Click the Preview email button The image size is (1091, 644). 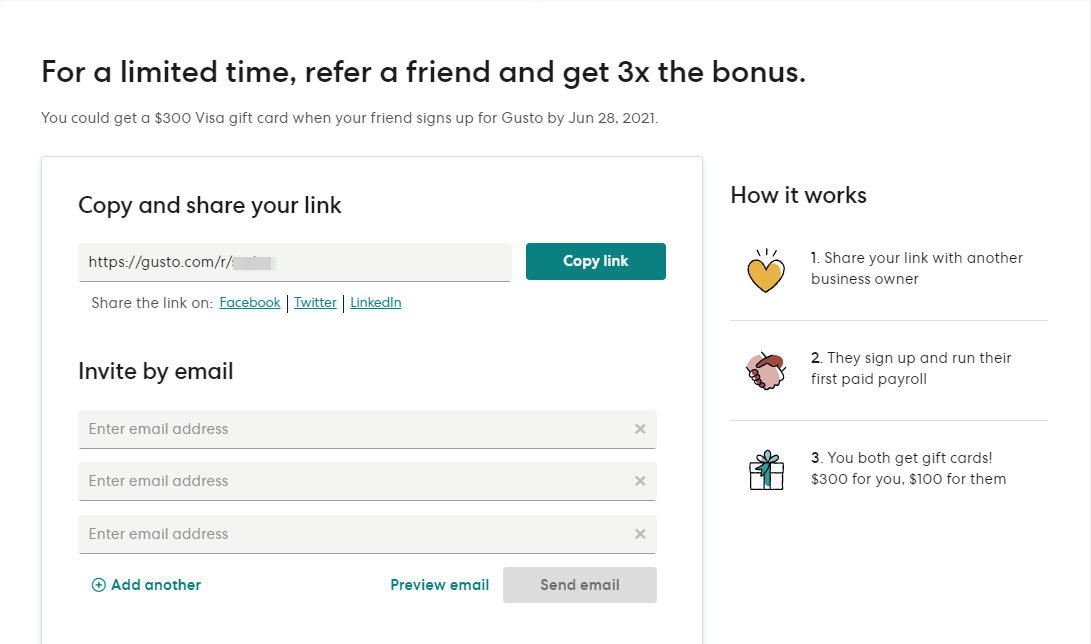pyautogui.click(x=440, y=585)
